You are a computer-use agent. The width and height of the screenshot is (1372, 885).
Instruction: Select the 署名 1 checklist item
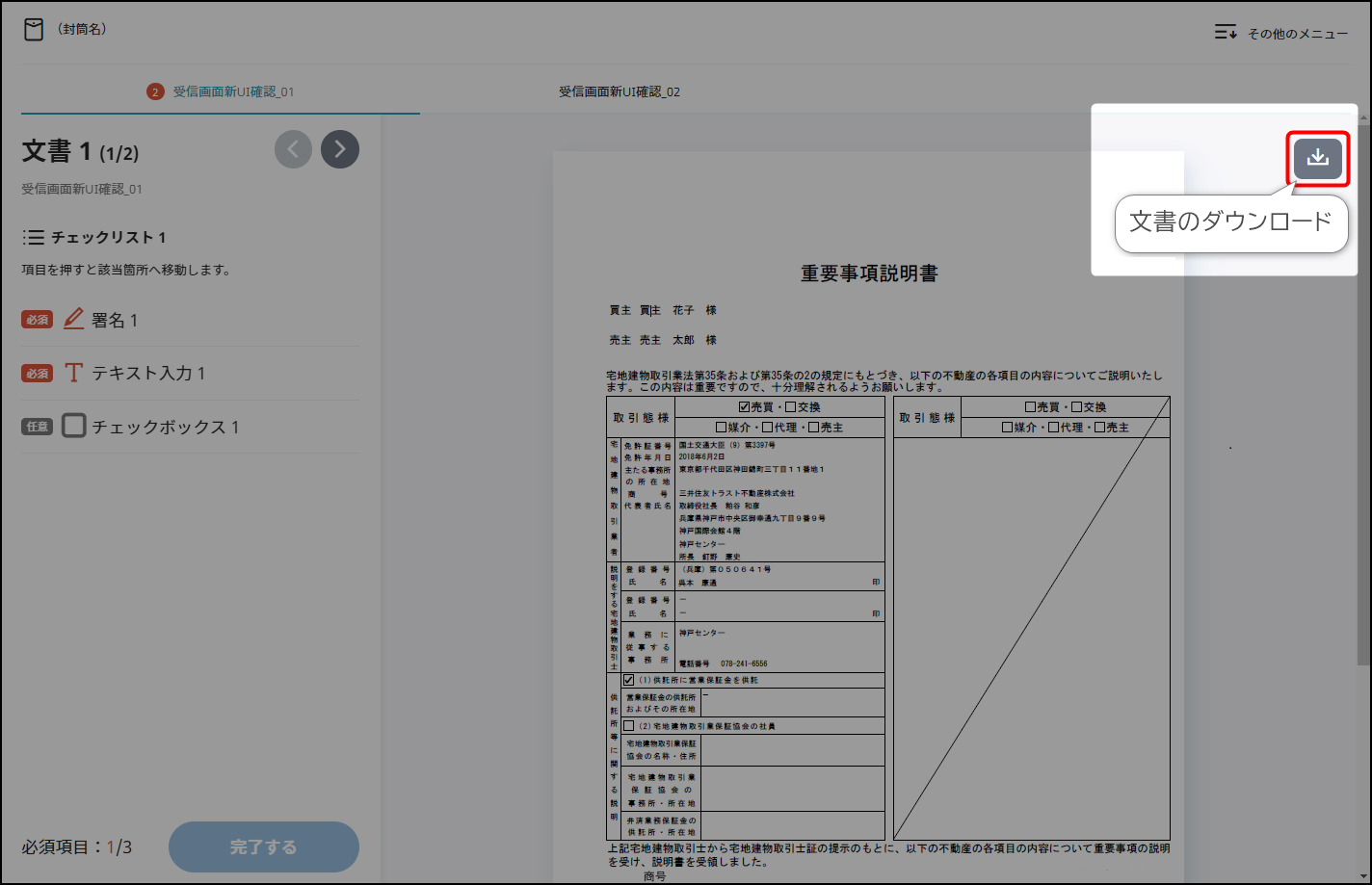coord(115,320)
